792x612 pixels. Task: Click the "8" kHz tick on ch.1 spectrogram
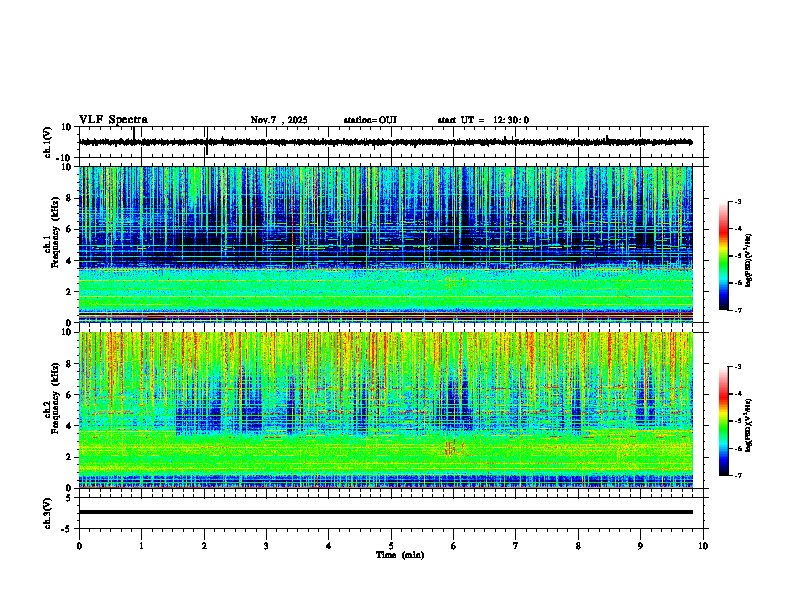click(70, 198)
